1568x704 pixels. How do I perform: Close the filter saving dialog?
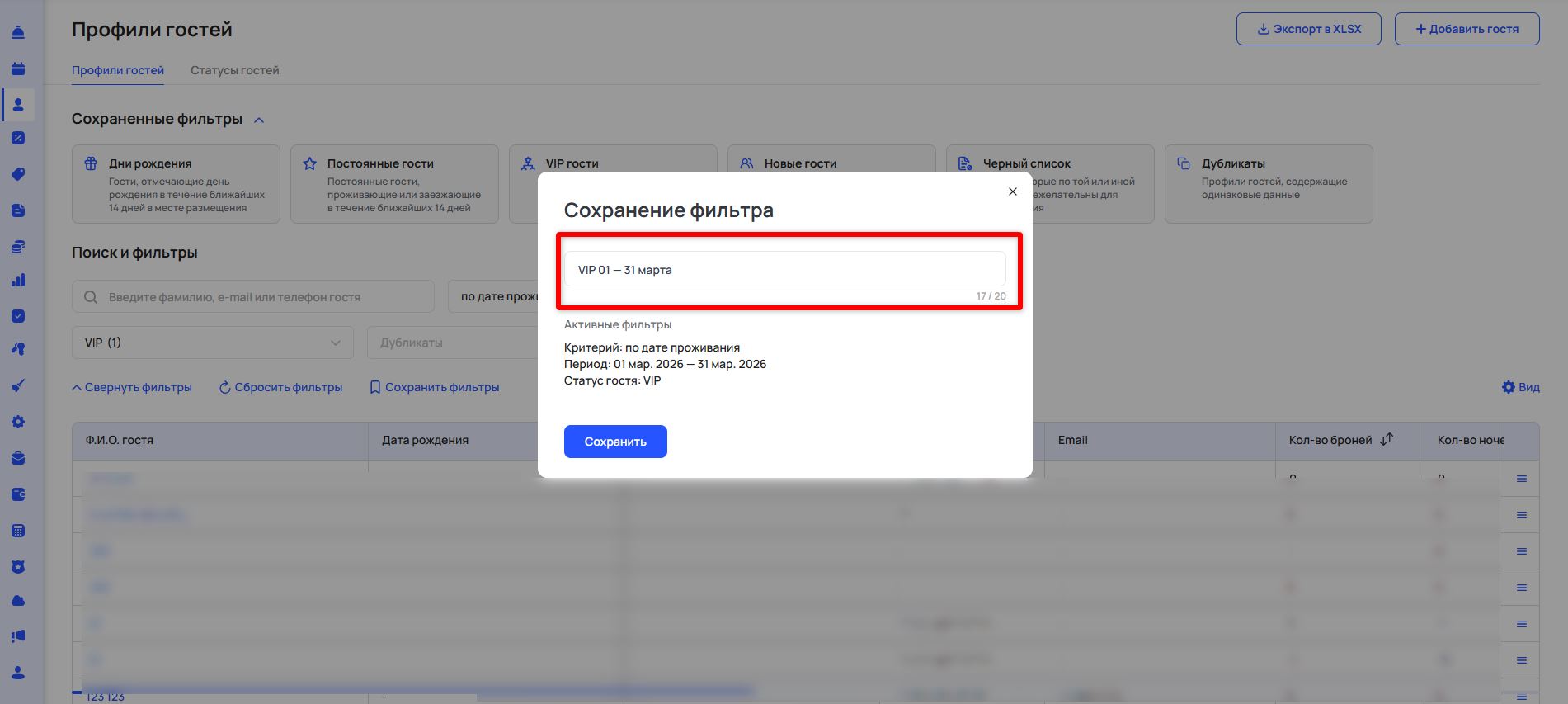click(x=1012, y=191)
